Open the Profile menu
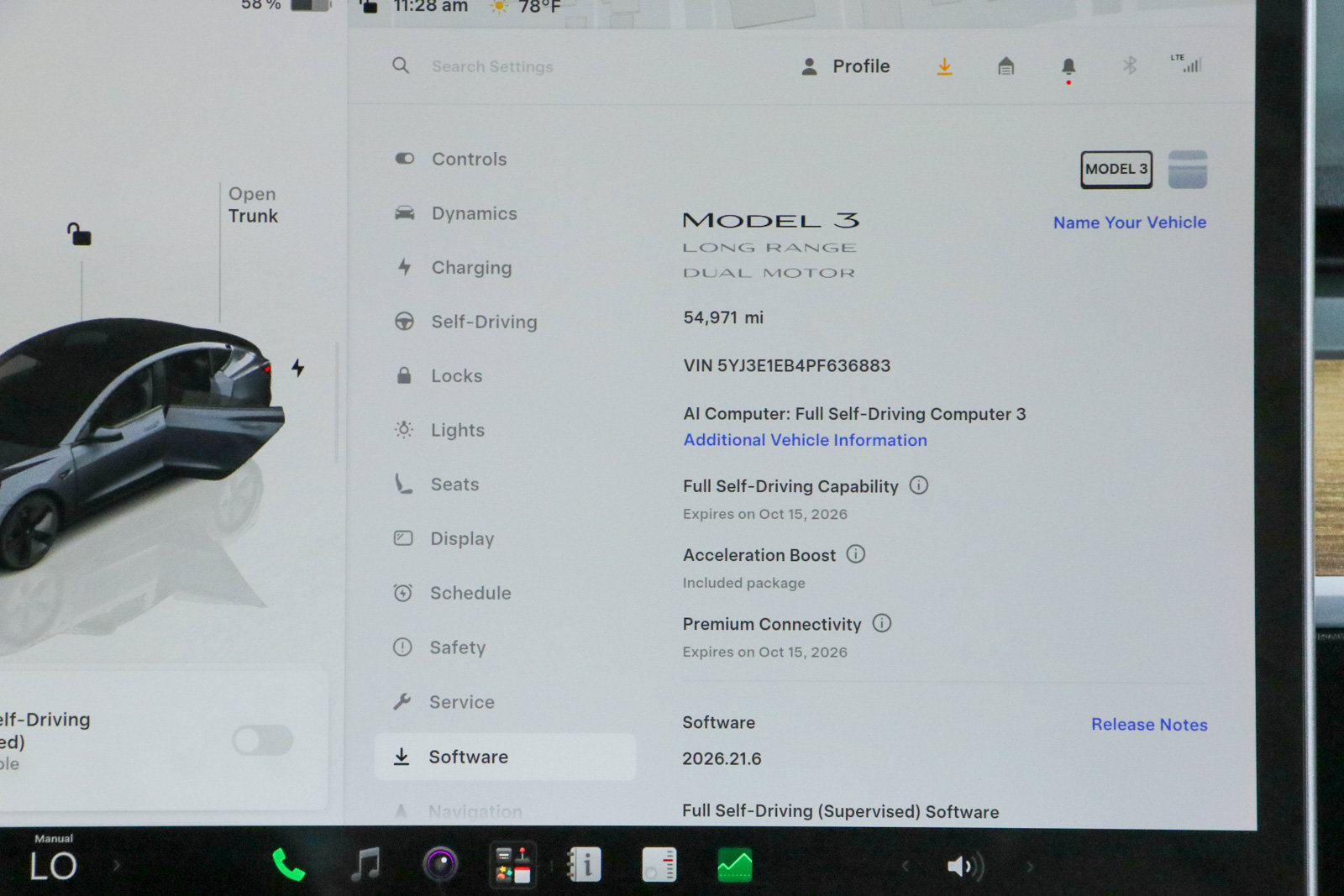The height and width of the screenshot is (896, 1344). [x=846, y=66]
